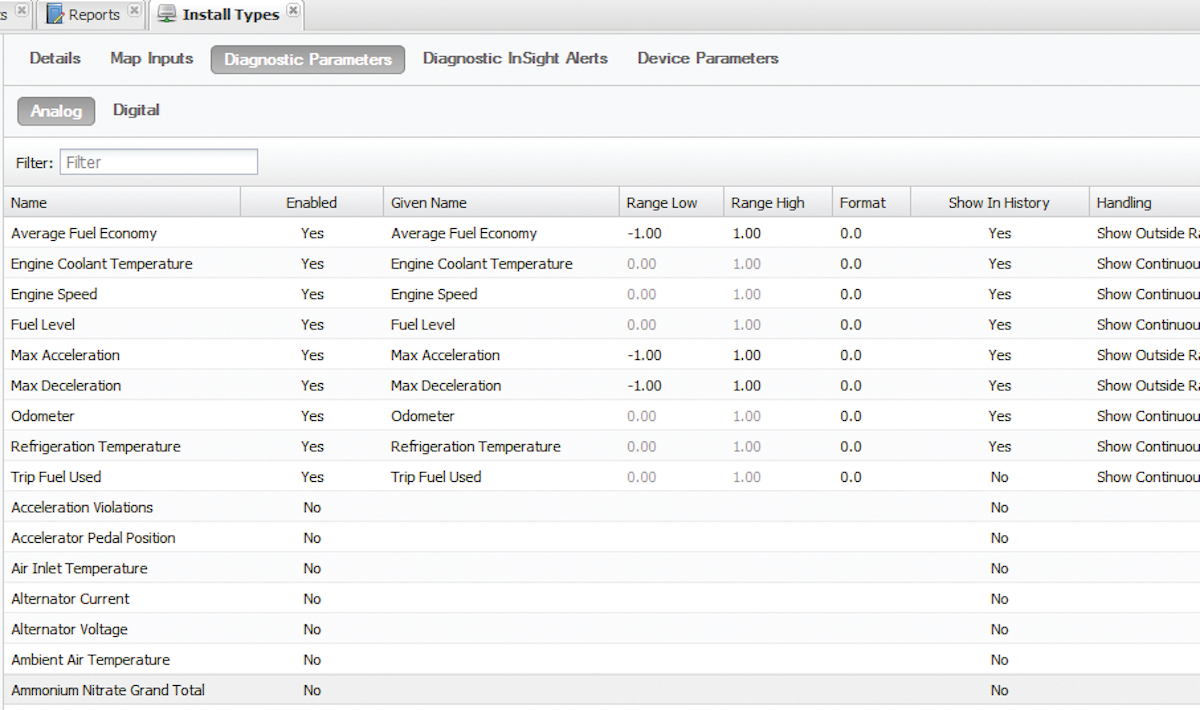The height and width of the screenshot is (710, 1200).
Task: Open the Device Parameters tab
Action: coord(708,59)
